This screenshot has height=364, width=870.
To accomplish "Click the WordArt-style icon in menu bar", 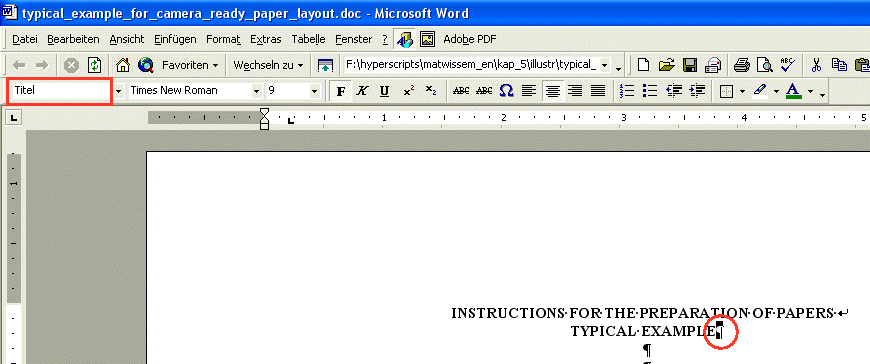I will coord(405,39).
